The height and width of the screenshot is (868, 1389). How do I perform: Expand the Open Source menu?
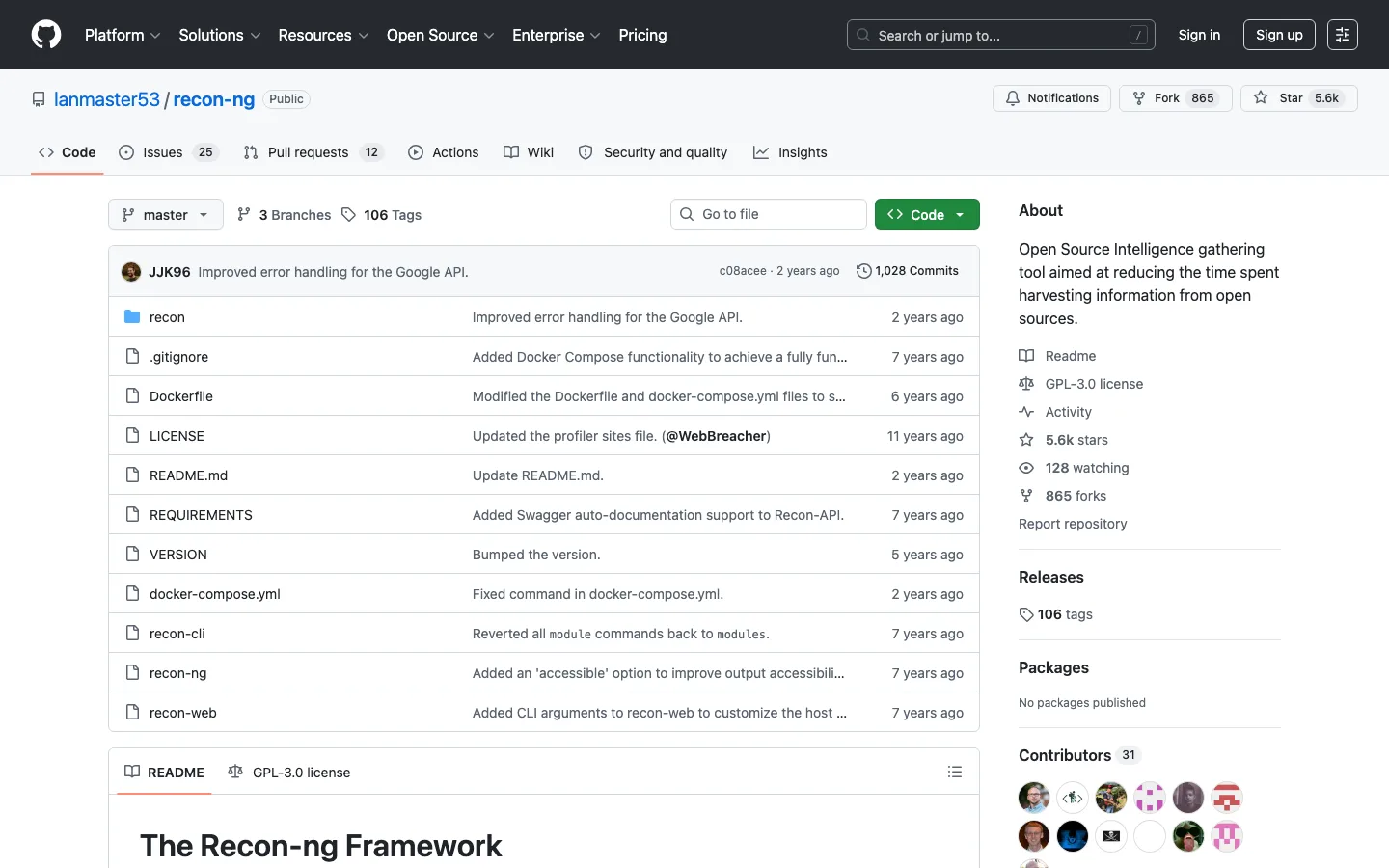click(441, 35)
